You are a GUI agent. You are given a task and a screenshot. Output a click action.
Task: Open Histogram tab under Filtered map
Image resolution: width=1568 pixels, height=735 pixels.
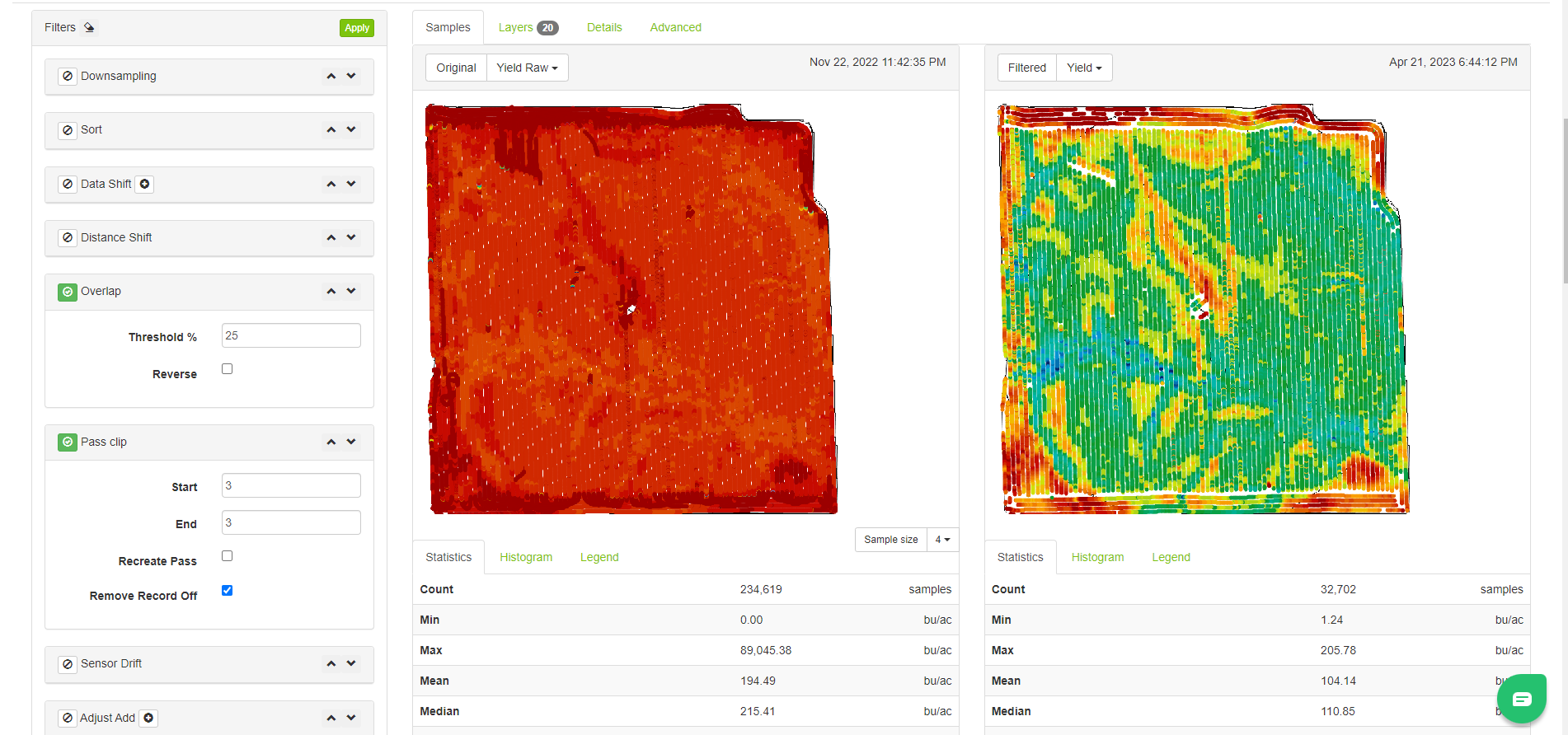[1097, 557]
